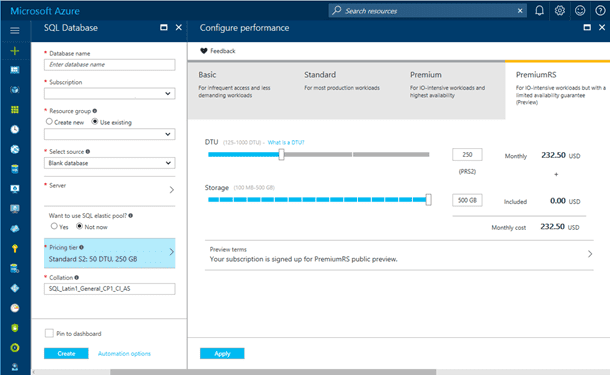Image resolution: width=610 pixels, height=375 pixels.
Task: Open the SQL databases cylinder icon below the globe
Action: tap(15, 169)
